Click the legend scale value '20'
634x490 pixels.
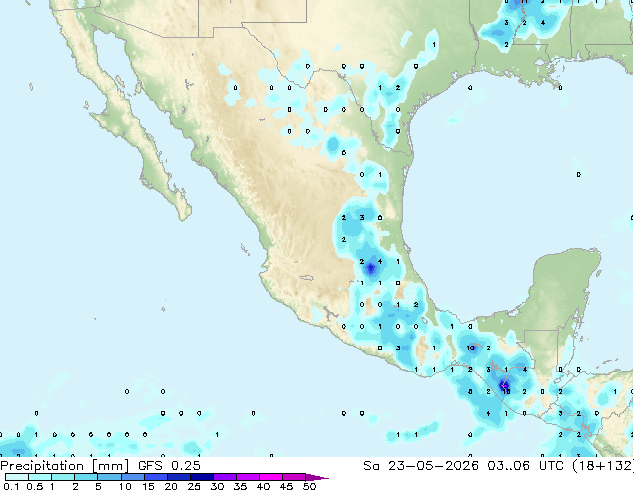[x=171, y=486]
